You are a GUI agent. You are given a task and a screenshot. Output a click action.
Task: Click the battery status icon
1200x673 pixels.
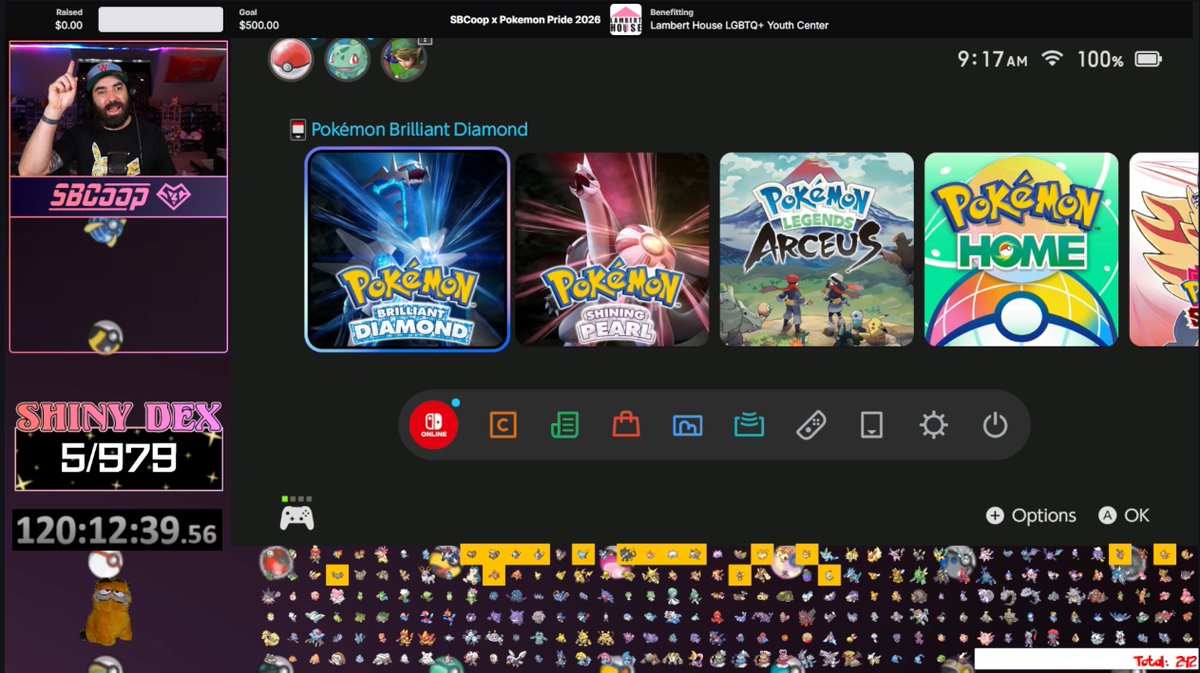(1148, 59)
